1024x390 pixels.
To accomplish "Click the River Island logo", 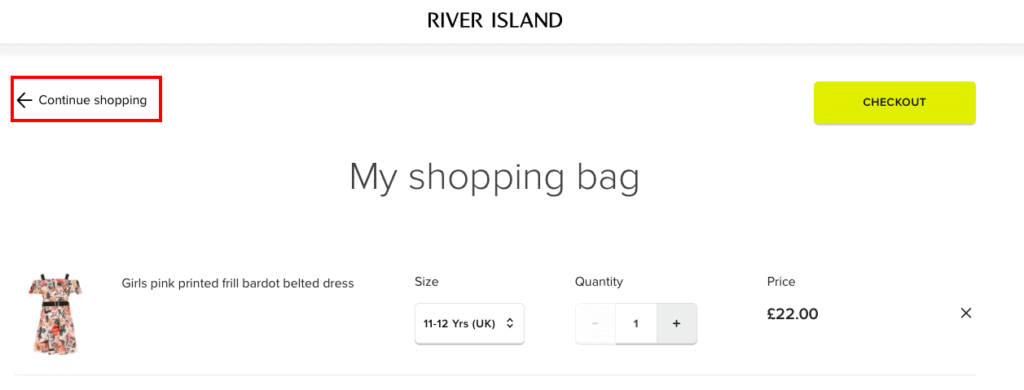I will click(x=495, y=20).
